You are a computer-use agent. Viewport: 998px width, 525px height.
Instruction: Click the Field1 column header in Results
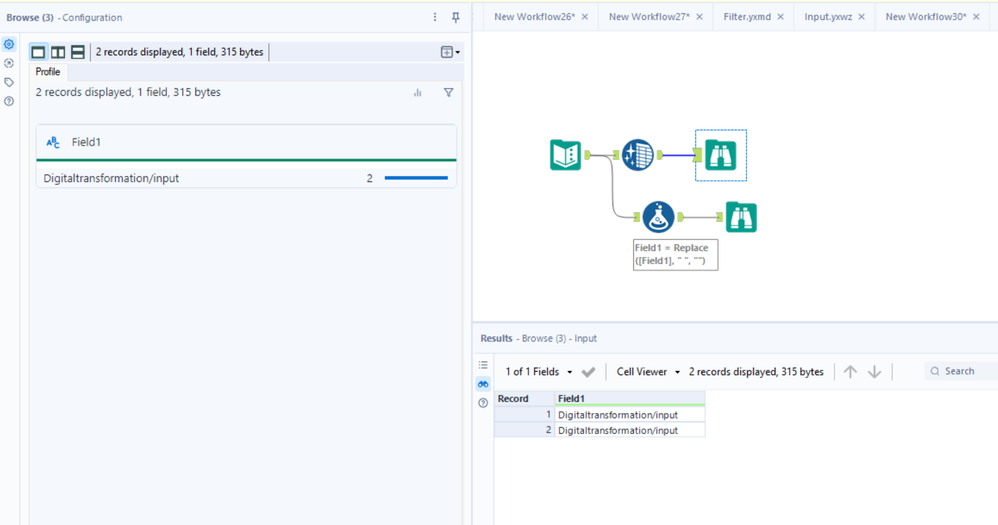click(629, 398)
